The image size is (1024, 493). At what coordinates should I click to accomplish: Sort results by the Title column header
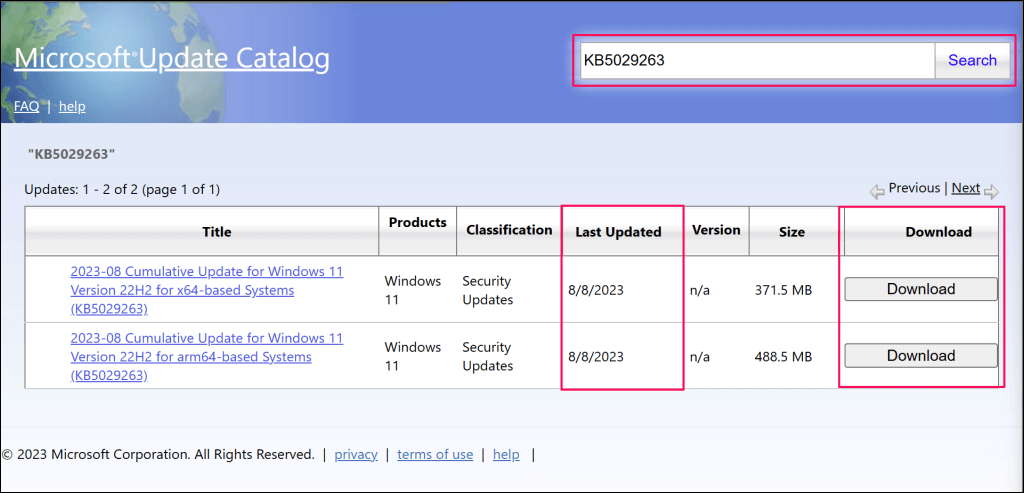[x=216, y=232]
